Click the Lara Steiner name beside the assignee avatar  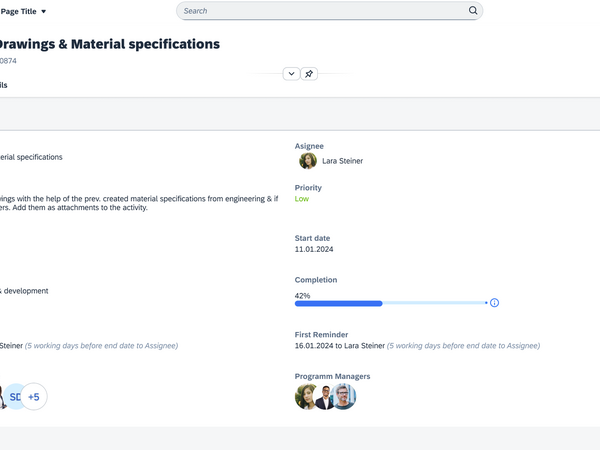click(x=342, y=161)
